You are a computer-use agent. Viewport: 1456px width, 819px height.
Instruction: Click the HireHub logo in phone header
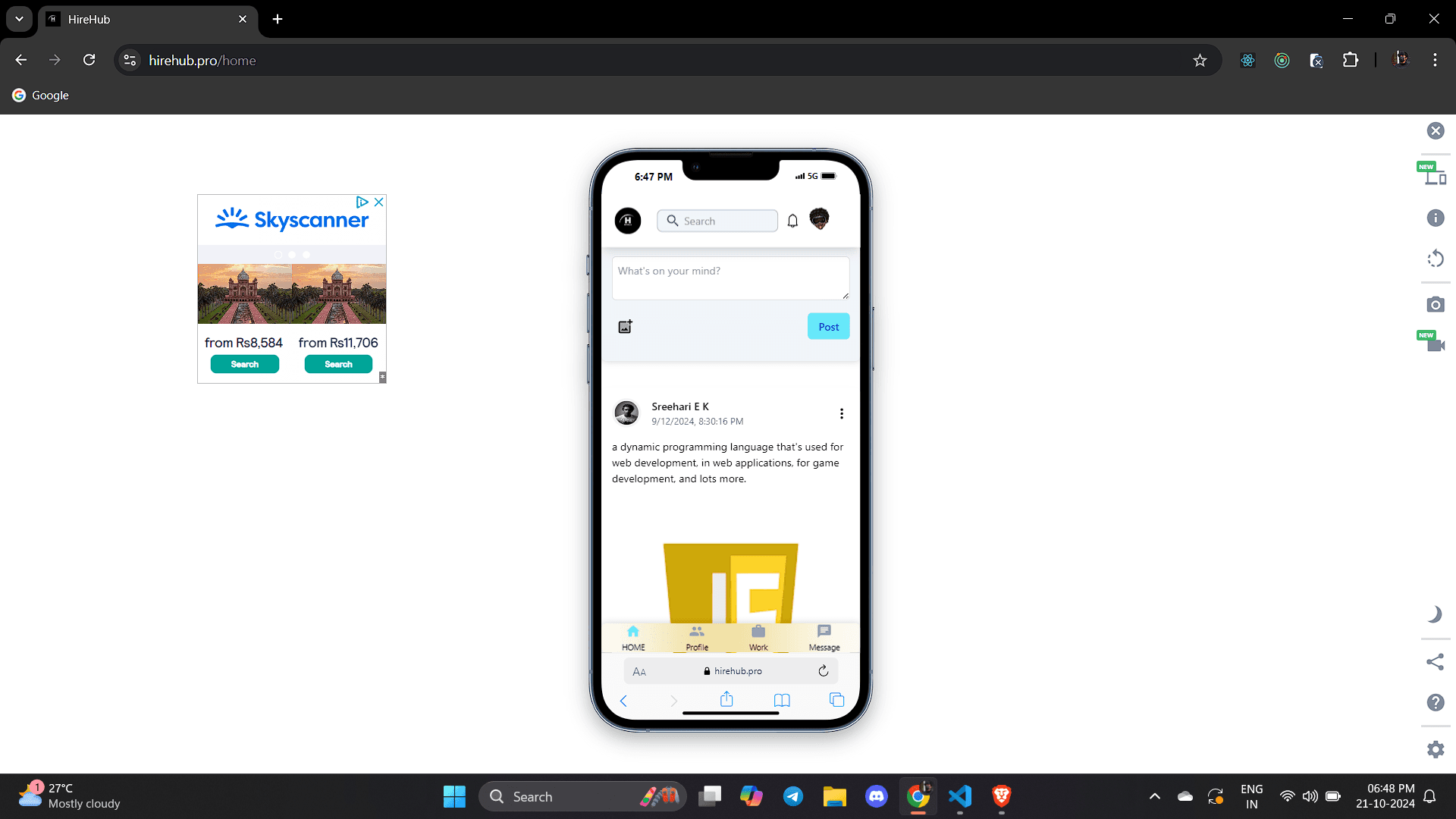click(627, 221)
